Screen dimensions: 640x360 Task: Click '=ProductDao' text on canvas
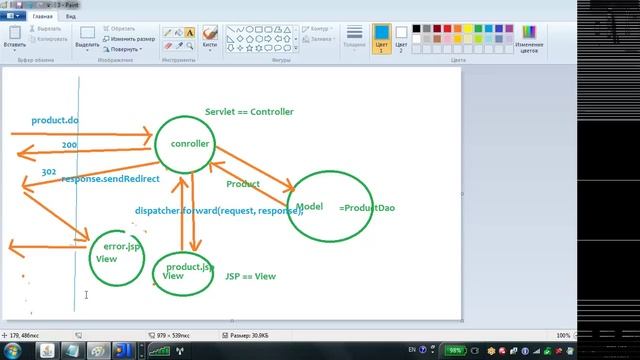[367, 208]
